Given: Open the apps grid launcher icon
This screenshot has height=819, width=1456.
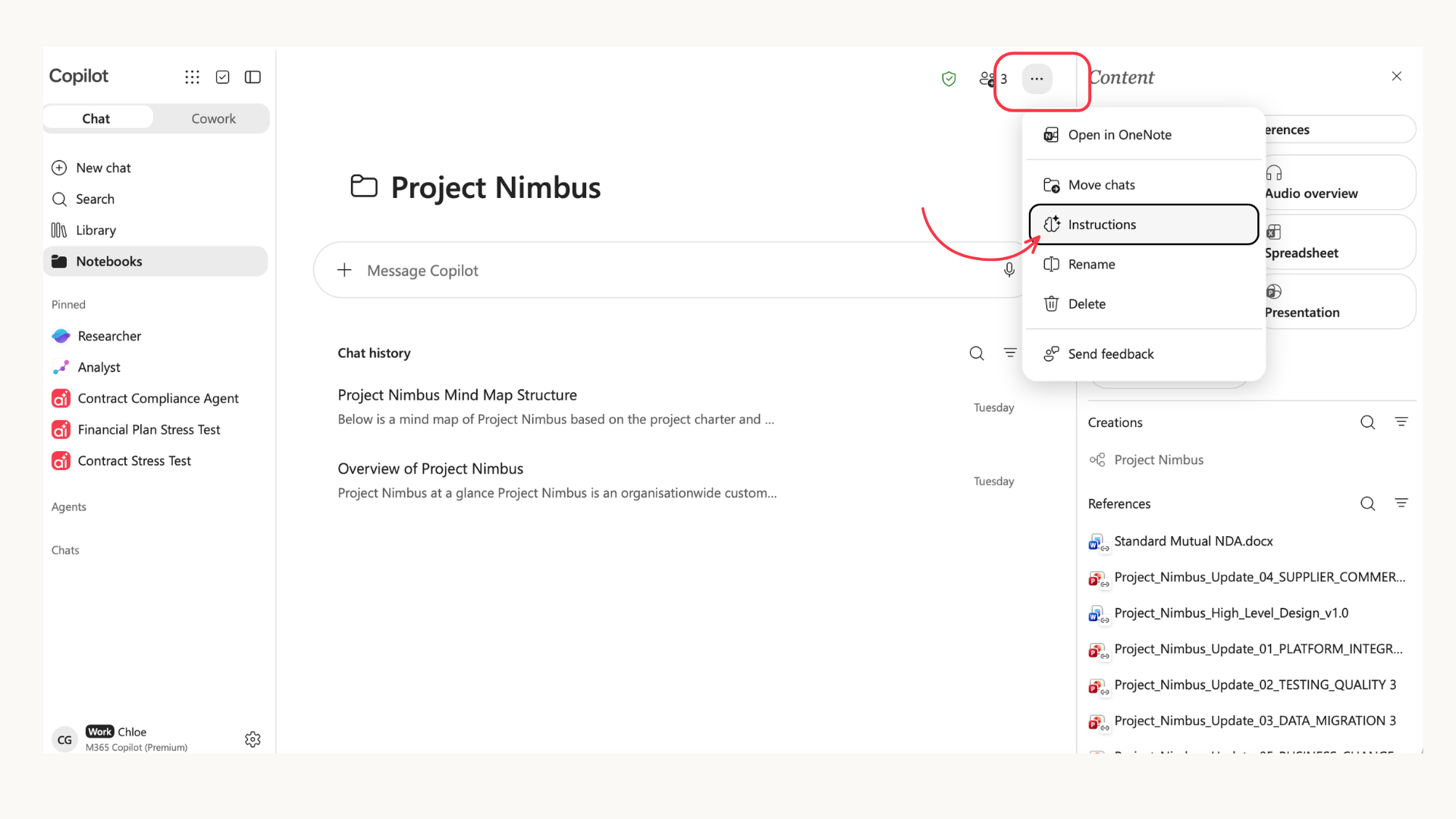Looking at the screenshot, I should pyautogui.click(x=192, y=77).
